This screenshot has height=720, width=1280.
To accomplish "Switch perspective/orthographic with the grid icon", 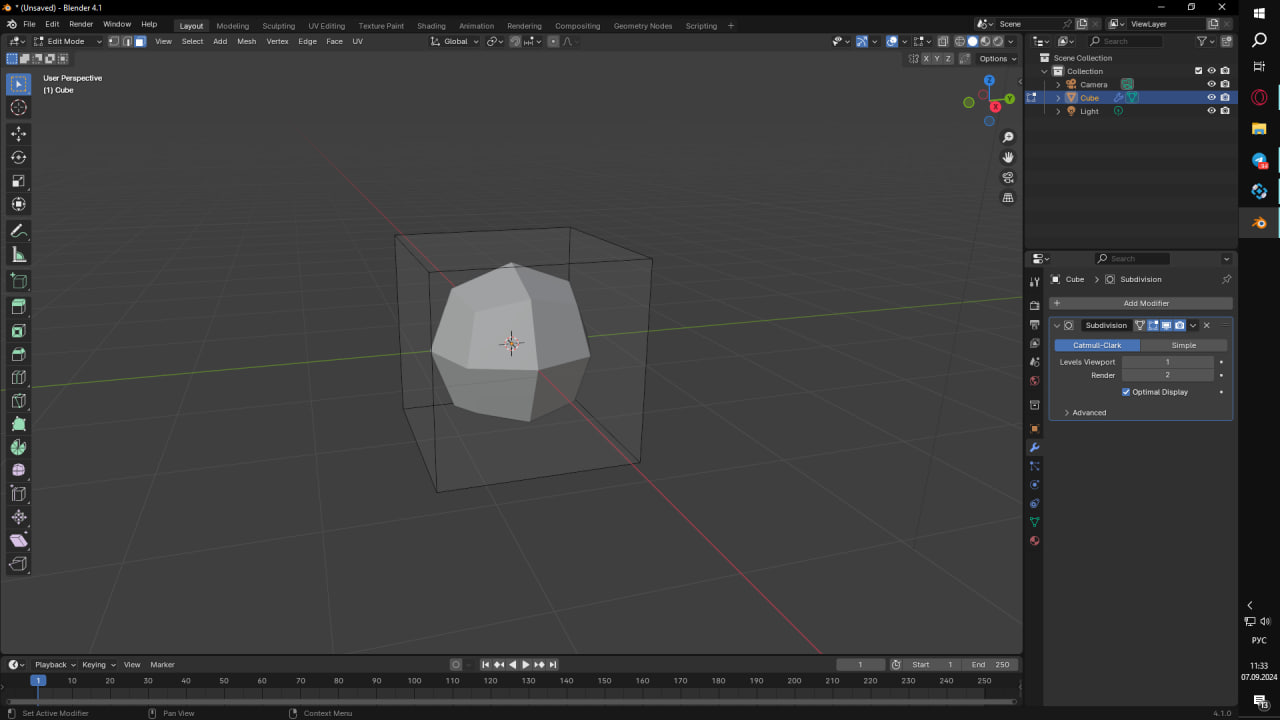I will [x=1008, y=197].
